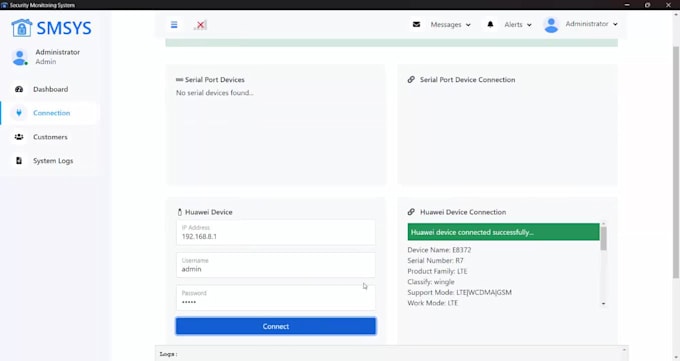680x361 pixels.
Task: Click the SMSYS house logo icon
Action: (22, 28)
